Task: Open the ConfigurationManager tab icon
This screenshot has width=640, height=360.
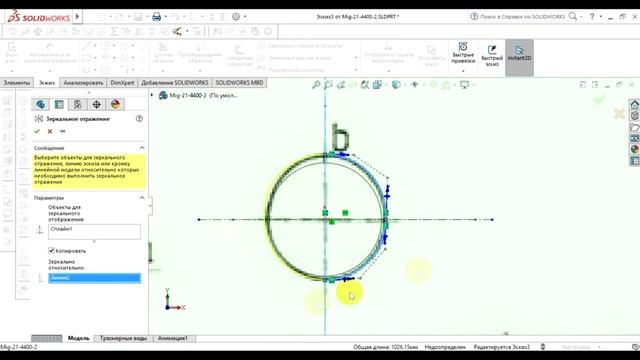Action: pos(78,104)
